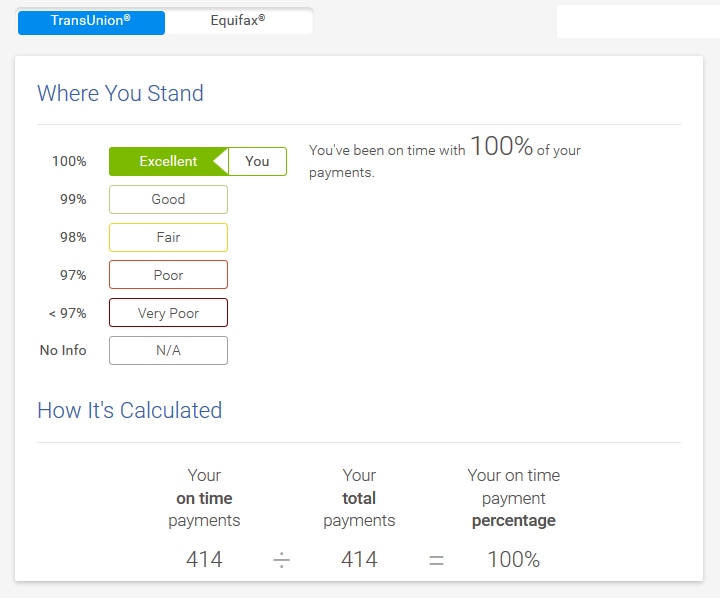The height and width of the screenshot is (598, 720).
Task: Click the division symbol in calculation
Action: tap(282, 560)
